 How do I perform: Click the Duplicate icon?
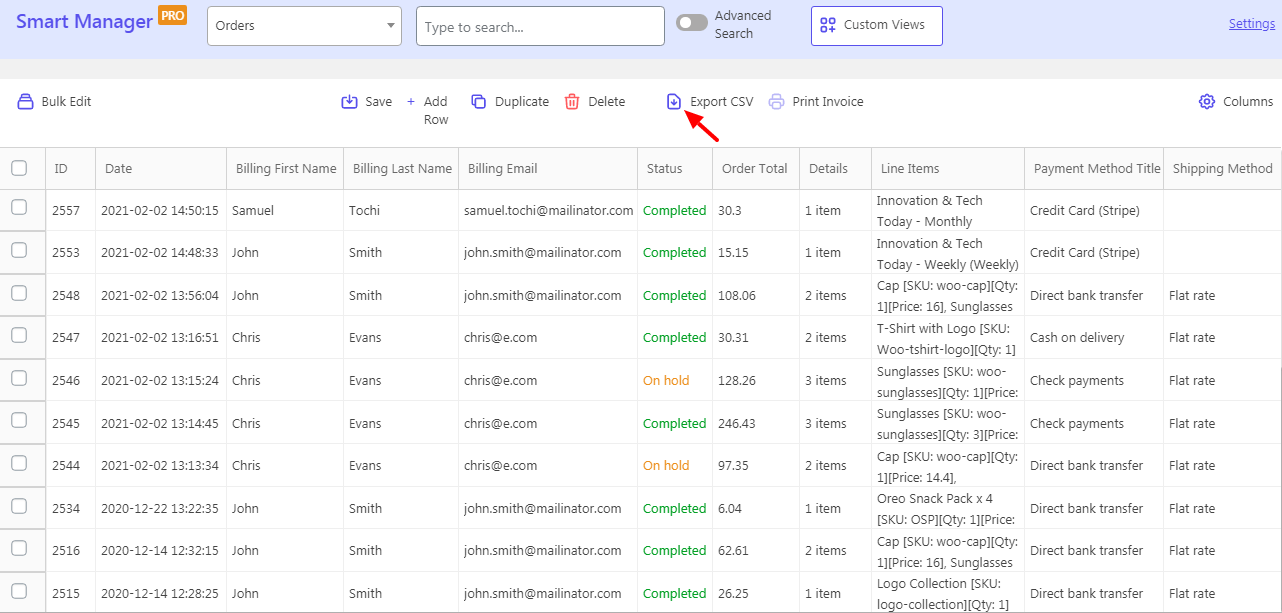click(479, 101)
